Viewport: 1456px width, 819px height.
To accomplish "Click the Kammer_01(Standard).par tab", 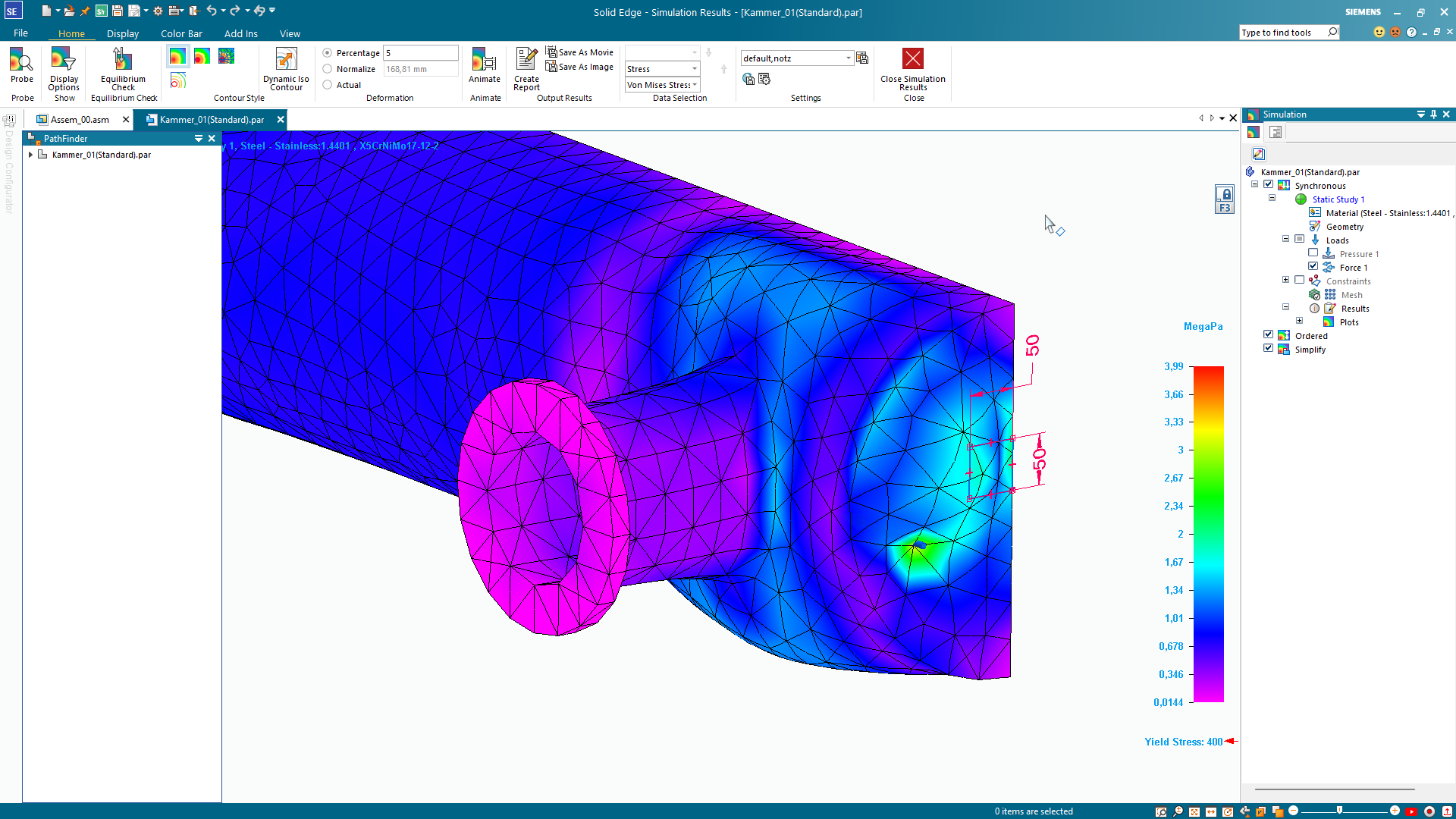I will [211, 118].
